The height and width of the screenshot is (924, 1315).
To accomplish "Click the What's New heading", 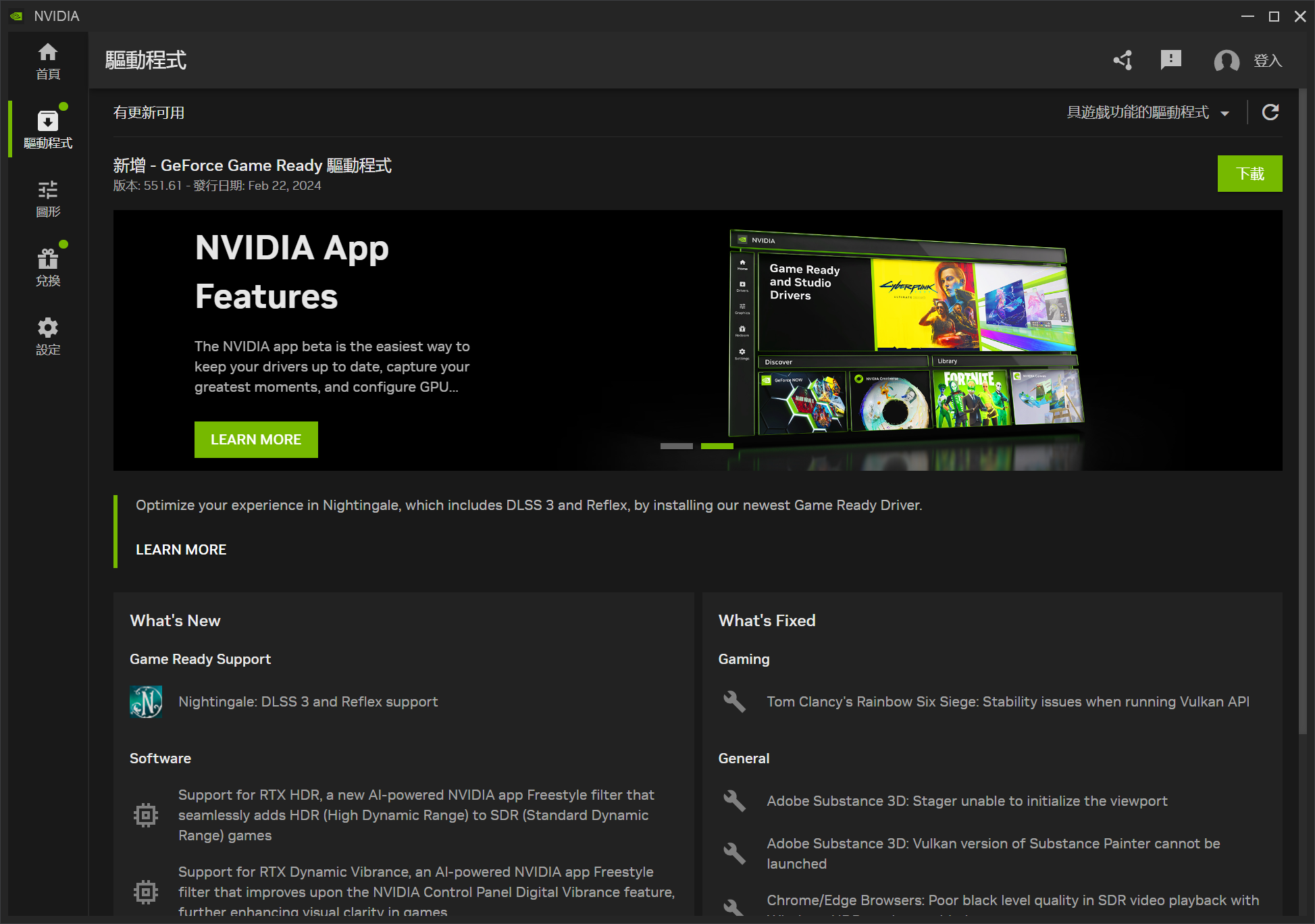I will tap(175, 621).
